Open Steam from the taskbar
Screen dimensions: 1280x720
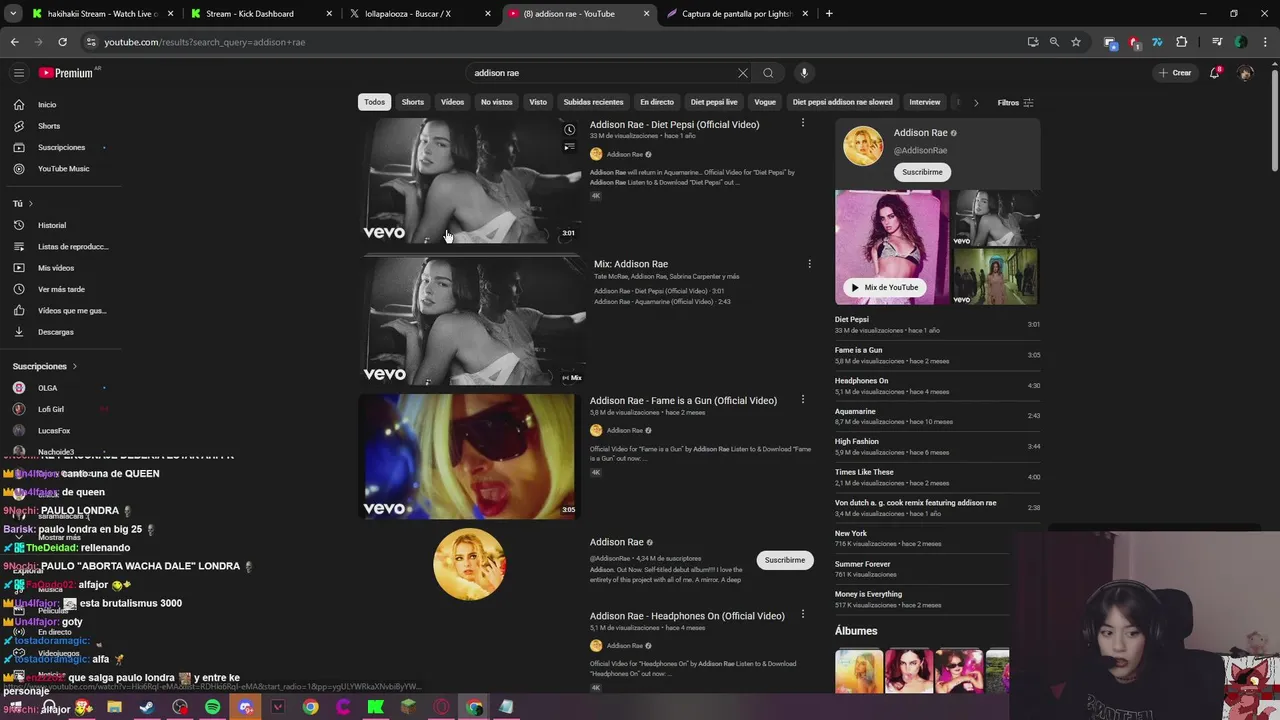click(147, 707)
